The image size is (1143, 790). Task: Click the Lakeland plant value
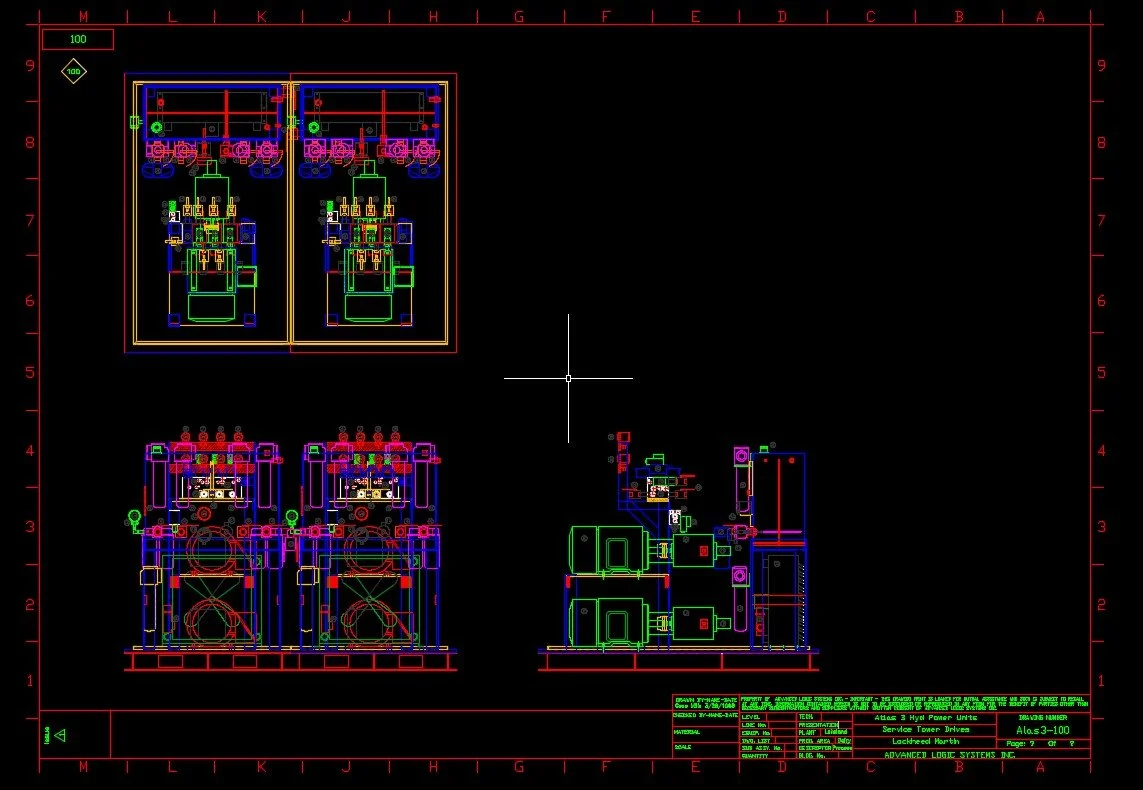(x=836, y=732)
